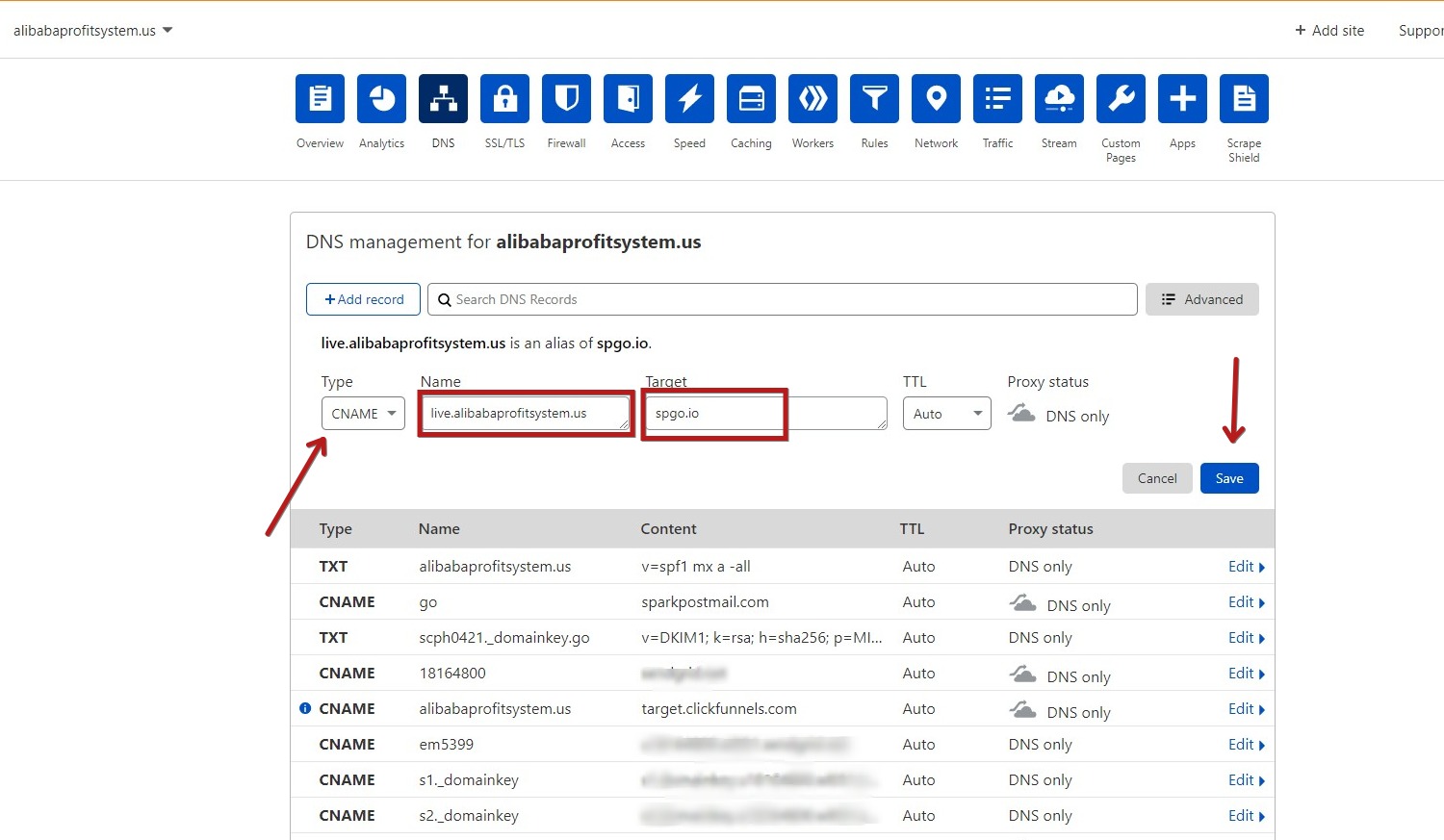Open the Access door icon
Screen dimensions: 1444x840
(x=628, y=98)
